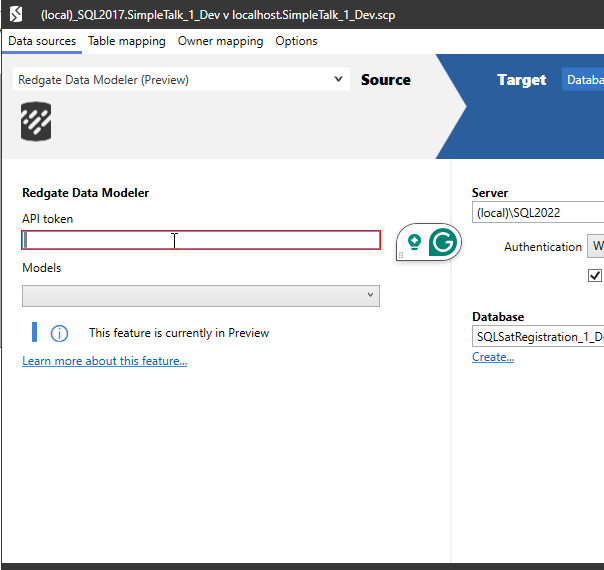
Task: Switch to the Table mapping tab
Action: [126, 41]
